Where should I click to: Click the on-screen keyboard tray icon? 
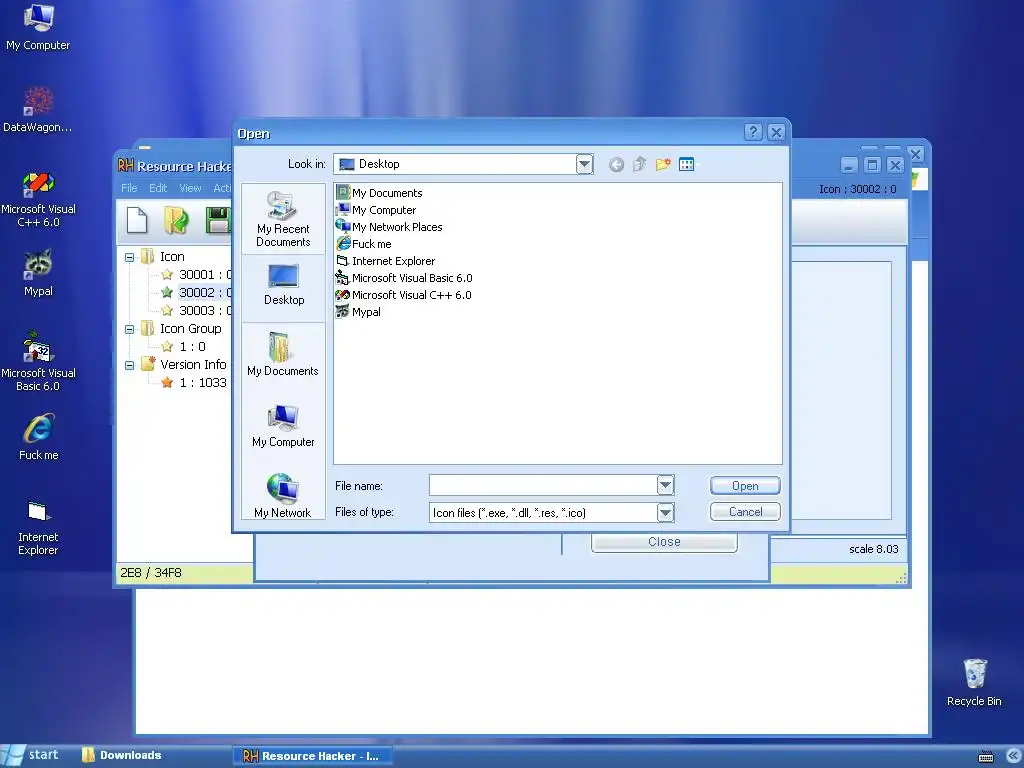tap(985, 757)
